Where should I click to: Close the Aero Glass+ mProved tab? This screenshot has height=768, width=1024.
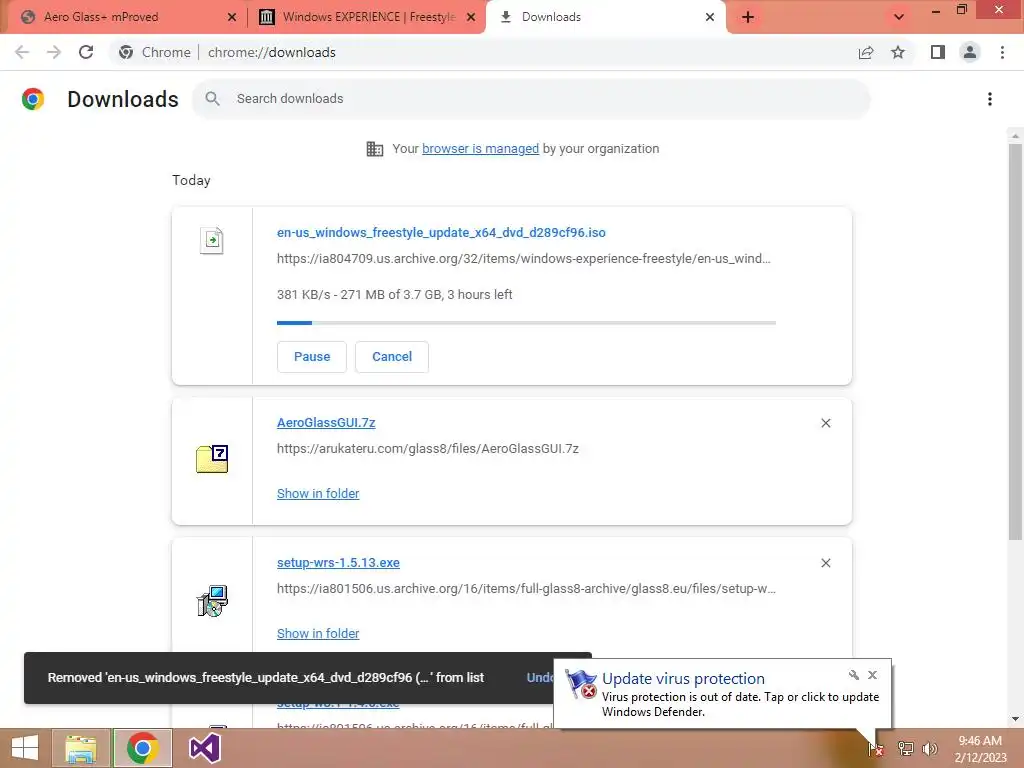pyautogui.click(x=232, y=17)
